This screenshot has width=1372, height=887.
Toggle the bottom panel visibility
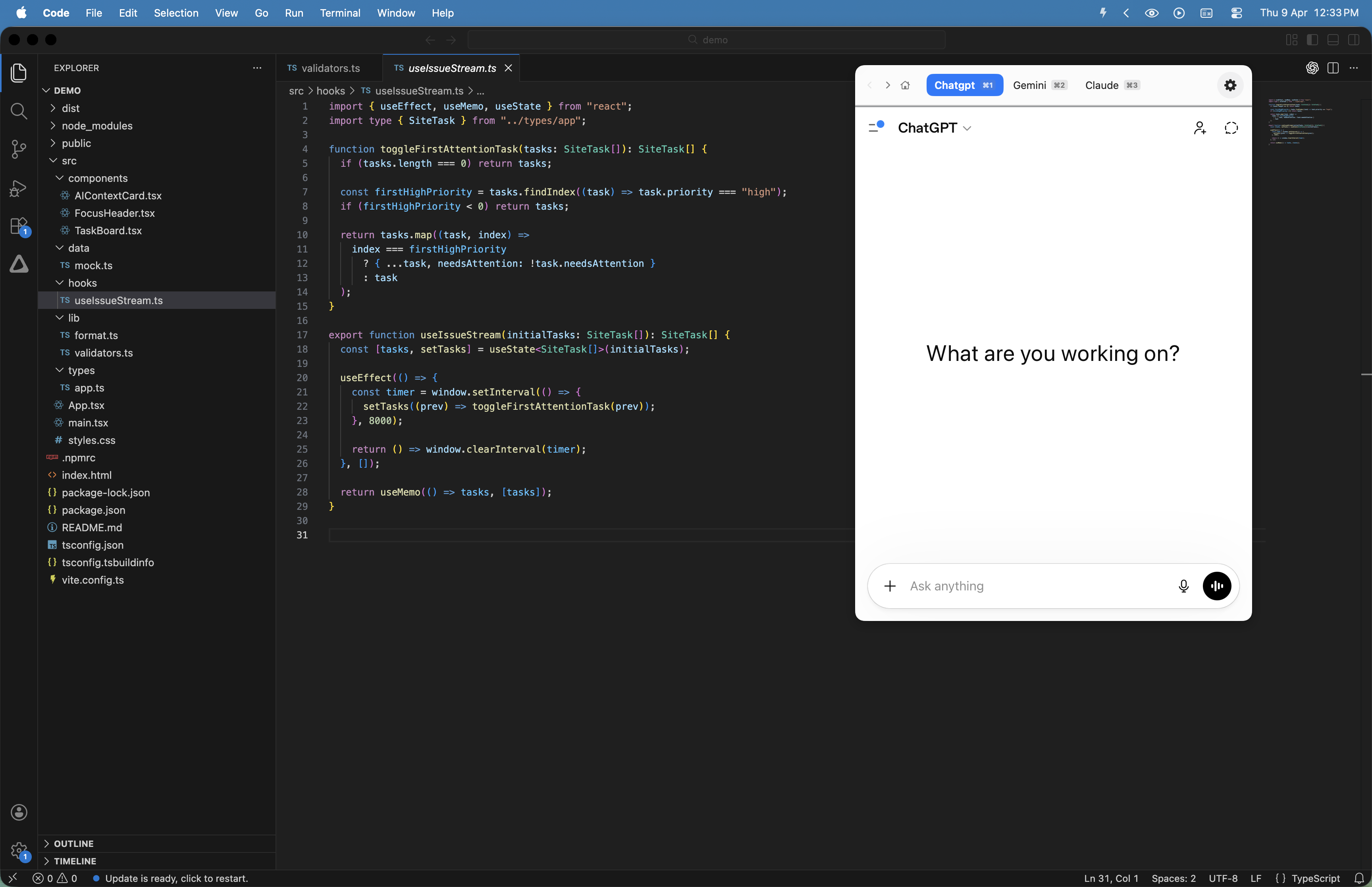[x=1333, y=40]
